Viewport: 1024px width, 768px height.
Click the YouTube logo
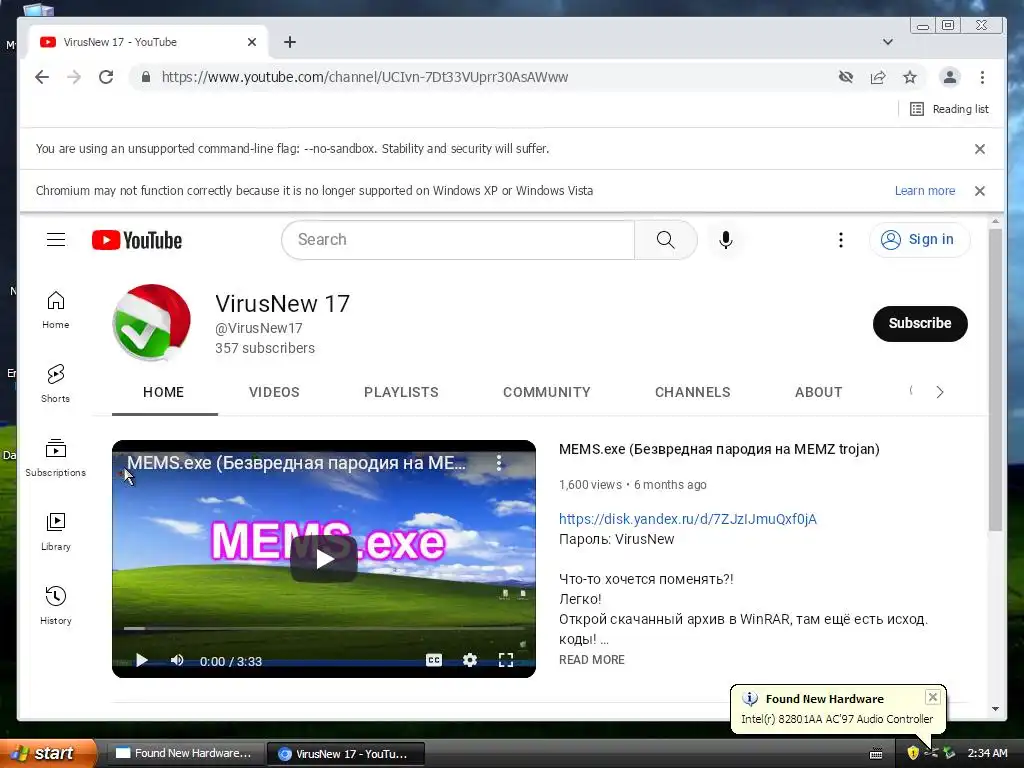click(x=137, y=240)
